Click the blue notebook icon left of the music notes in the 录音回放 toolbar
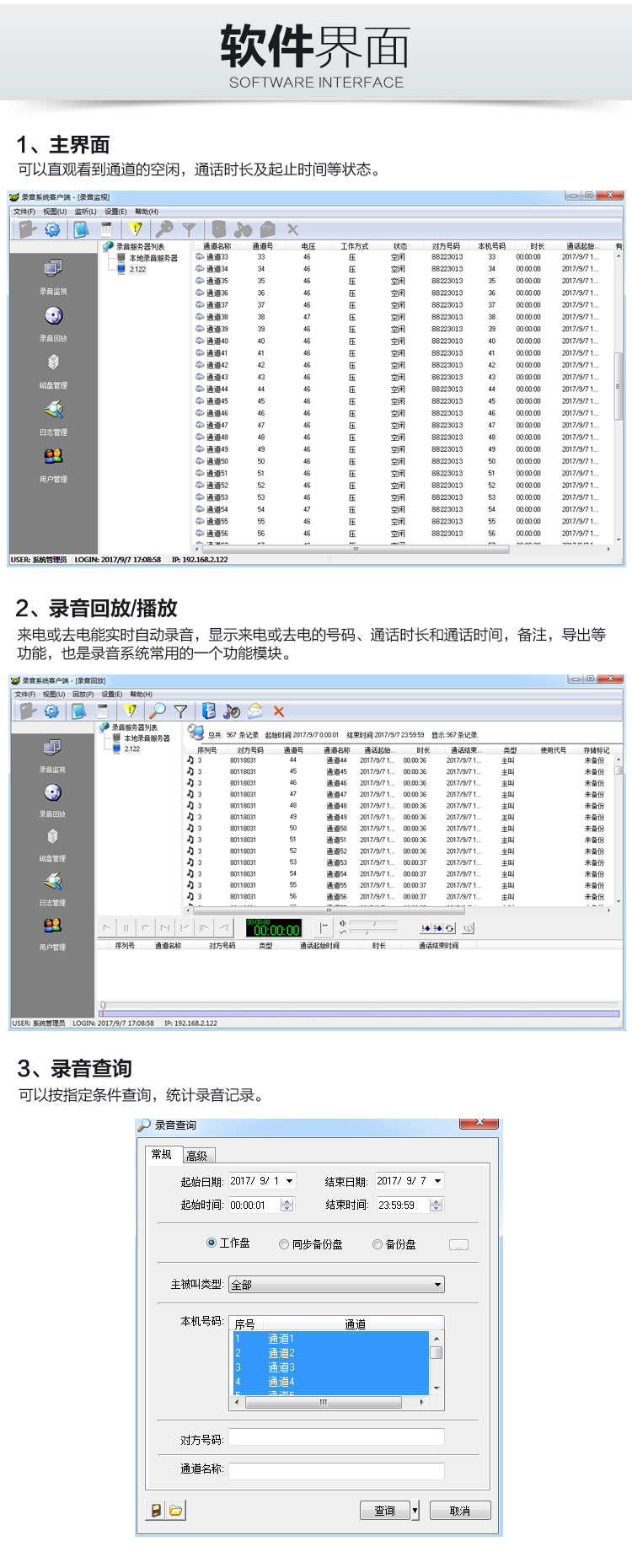632x1568 pixels. click(208, 711)
